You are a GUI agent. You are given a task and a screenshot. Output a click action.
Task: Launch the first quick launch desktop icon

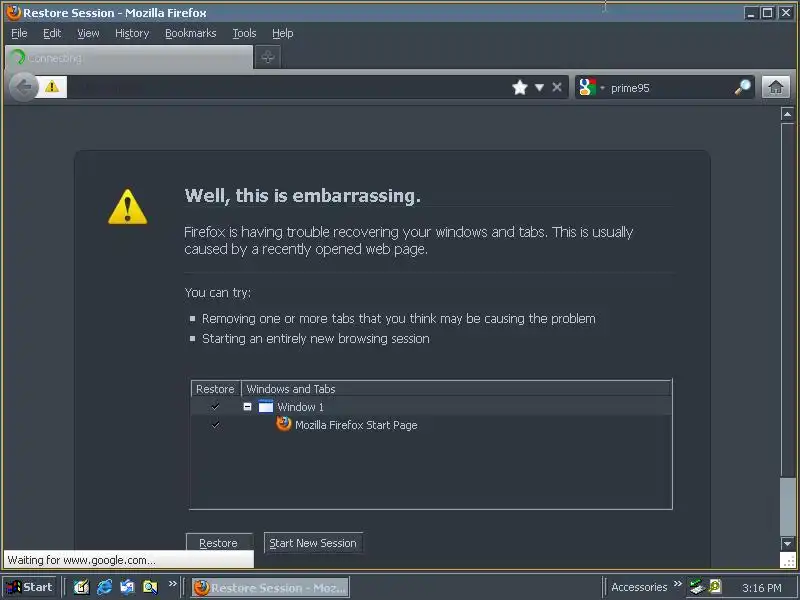[x=81, y=587]
